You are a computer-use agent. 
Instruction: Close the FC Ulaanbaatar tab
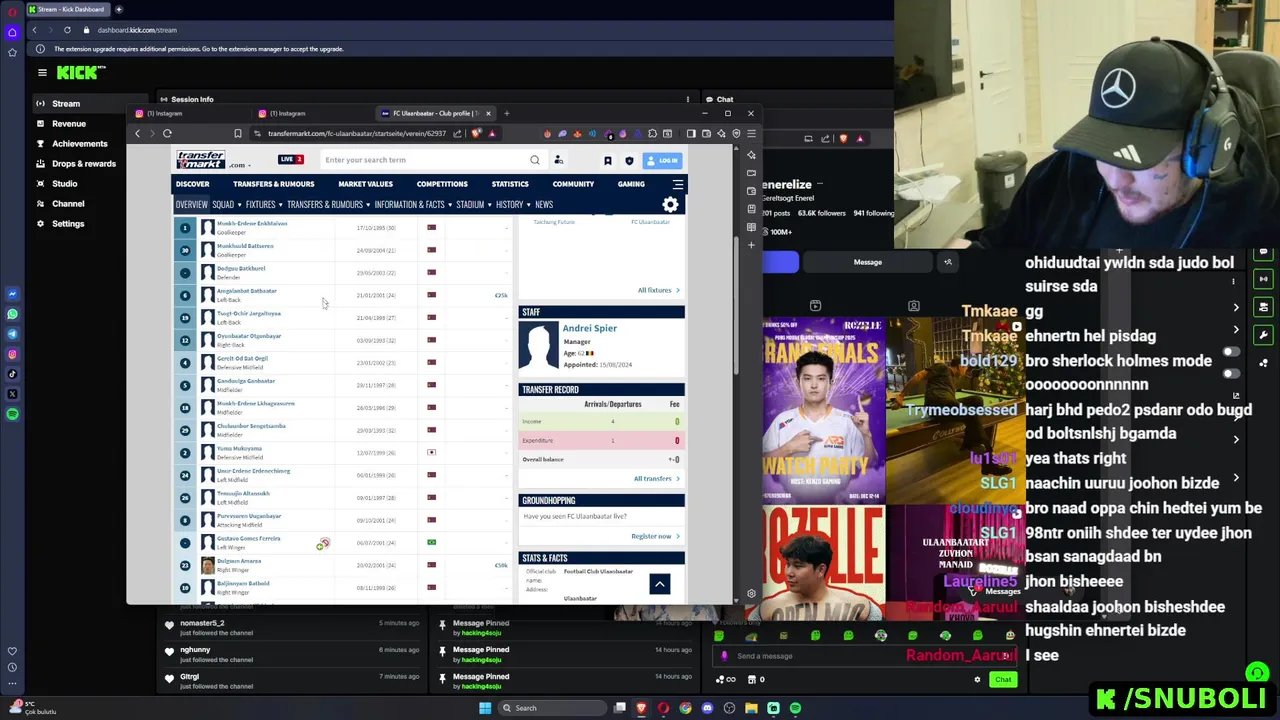[488, 113]
